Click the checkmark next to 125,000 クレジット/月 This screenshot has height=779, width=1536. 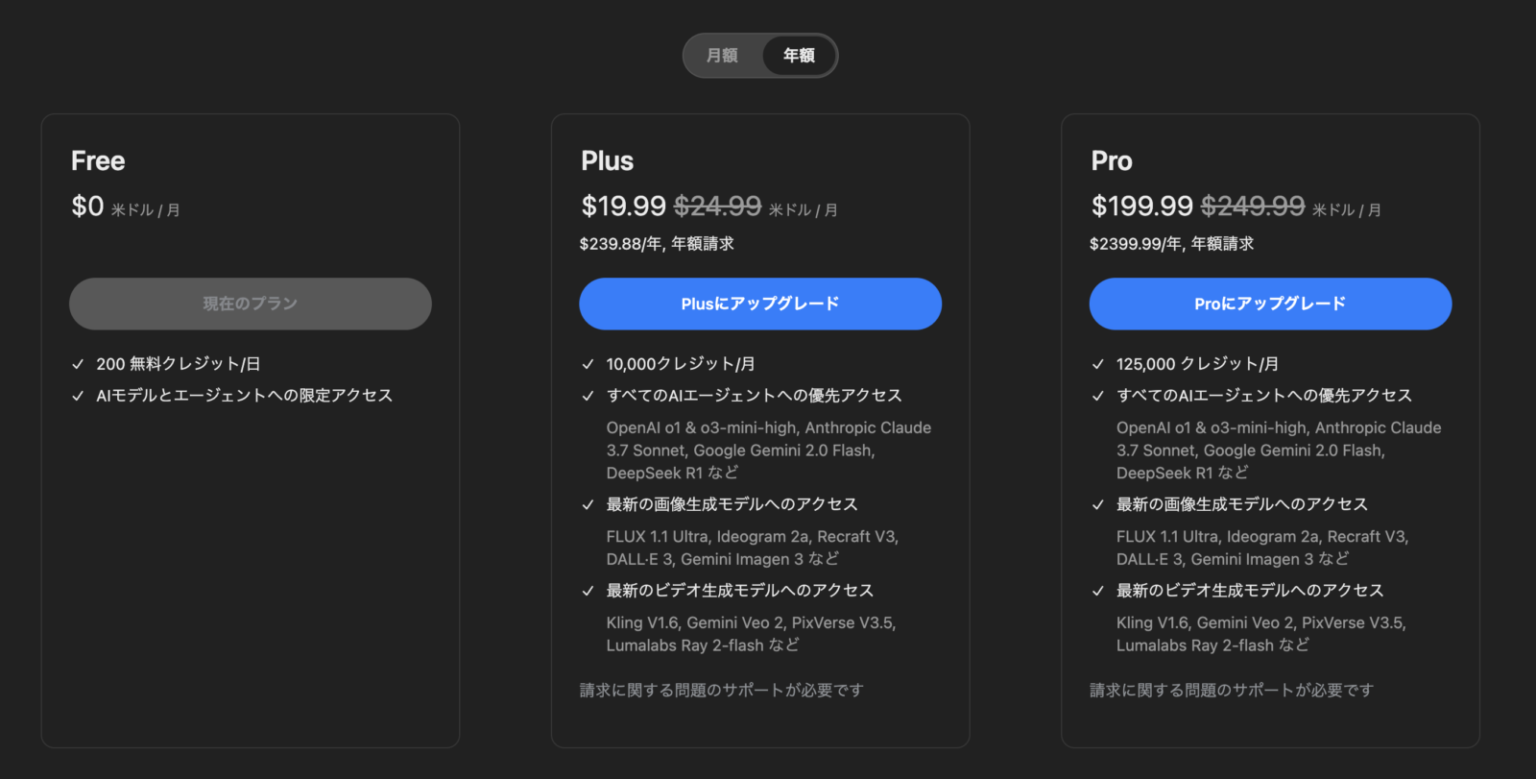point(1099,364)
